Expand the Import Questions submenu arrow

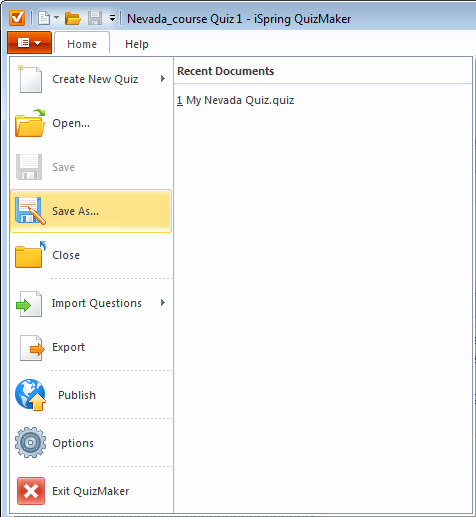163,303
